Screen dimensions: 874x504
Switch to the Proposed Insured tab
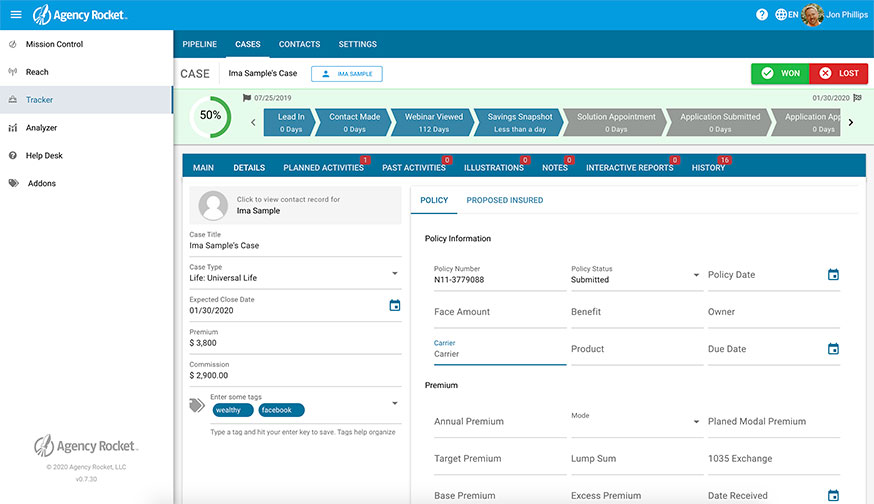tap(504, 200)
